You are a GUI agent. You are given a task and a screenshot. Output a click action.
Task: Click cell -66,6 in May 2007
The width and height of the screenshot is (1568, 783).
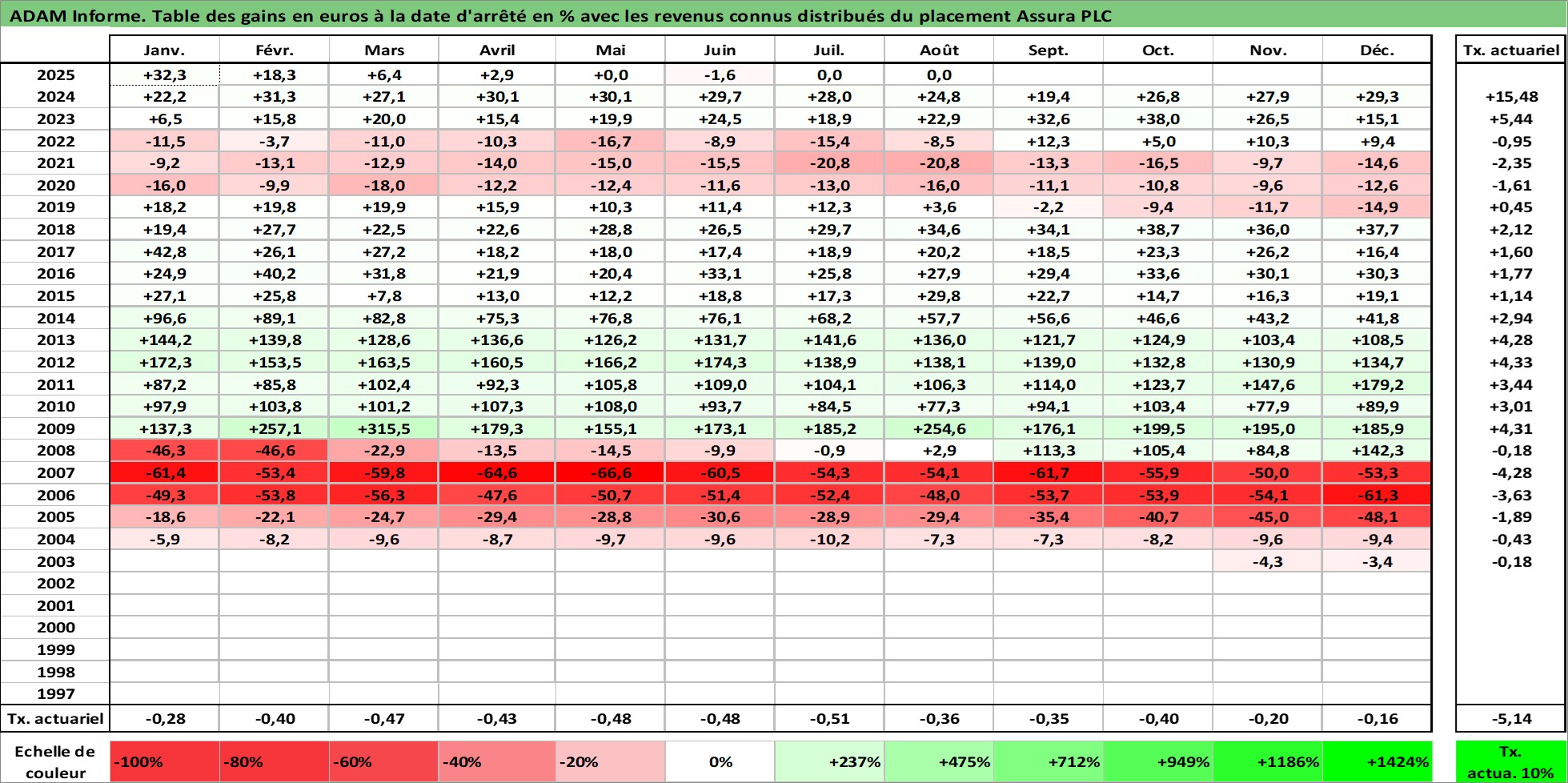610,472
